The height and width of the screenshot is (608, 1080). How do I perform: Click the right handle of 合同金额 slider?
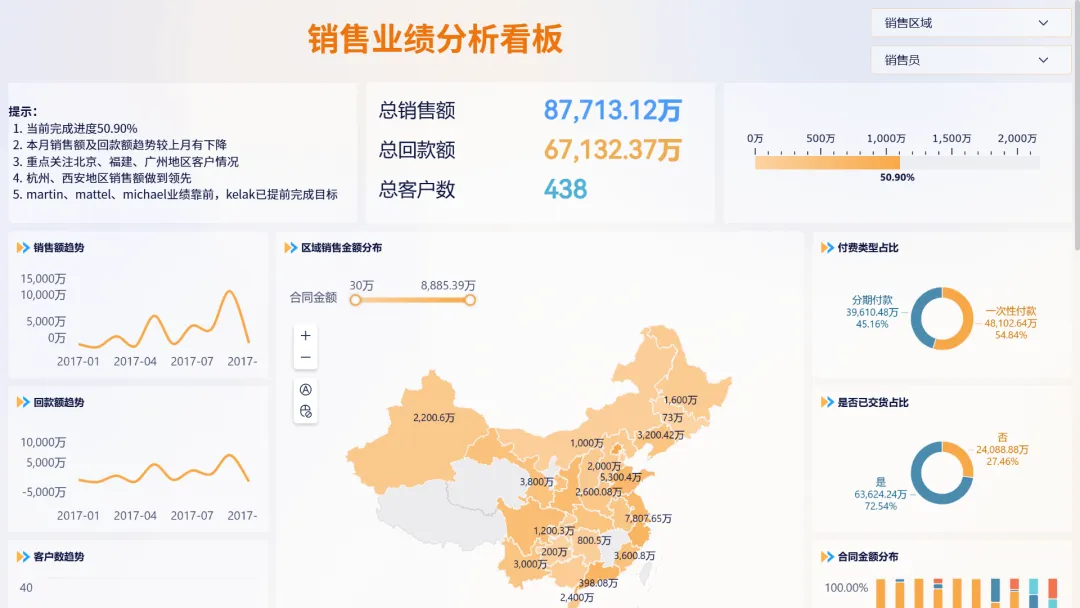(470, 300)
